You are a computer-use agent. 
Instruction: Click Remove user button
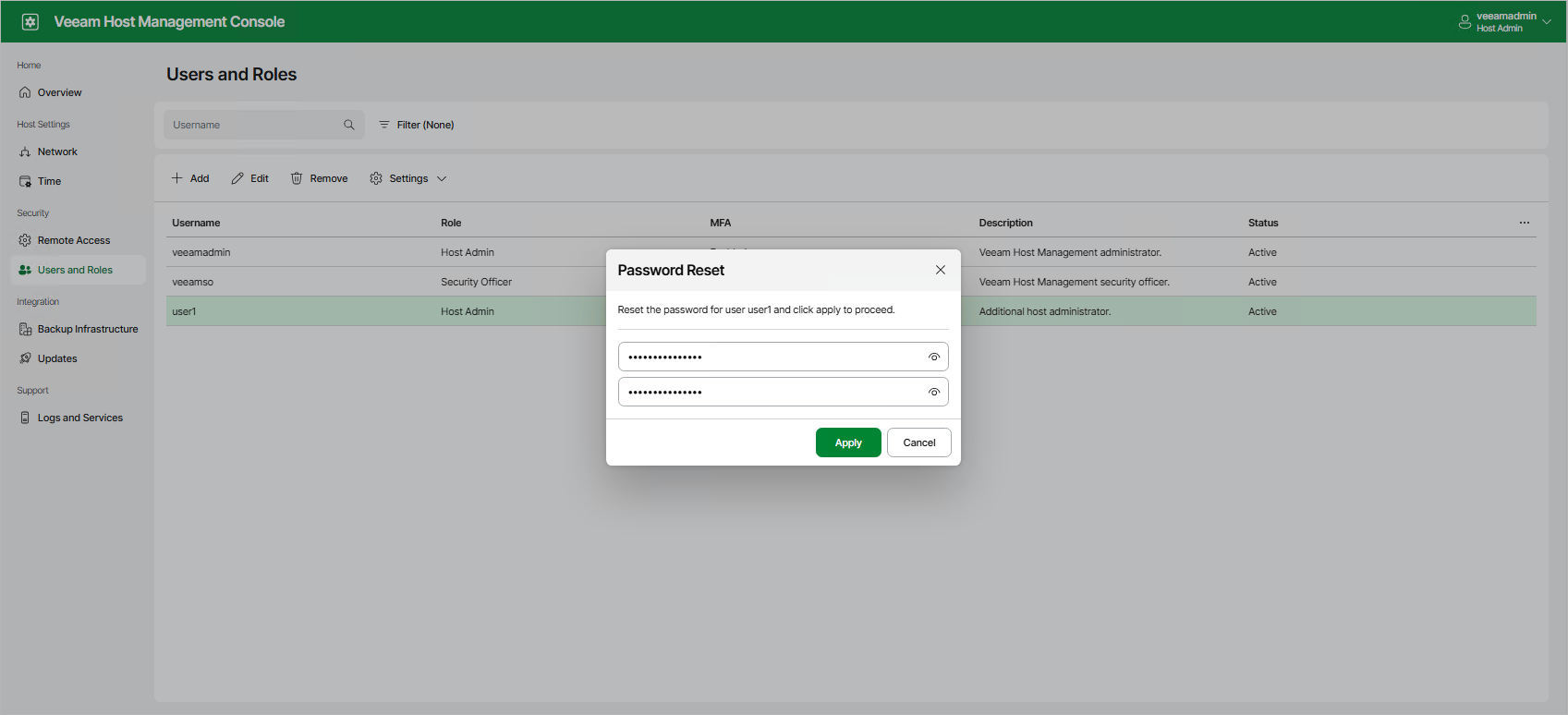319,178
